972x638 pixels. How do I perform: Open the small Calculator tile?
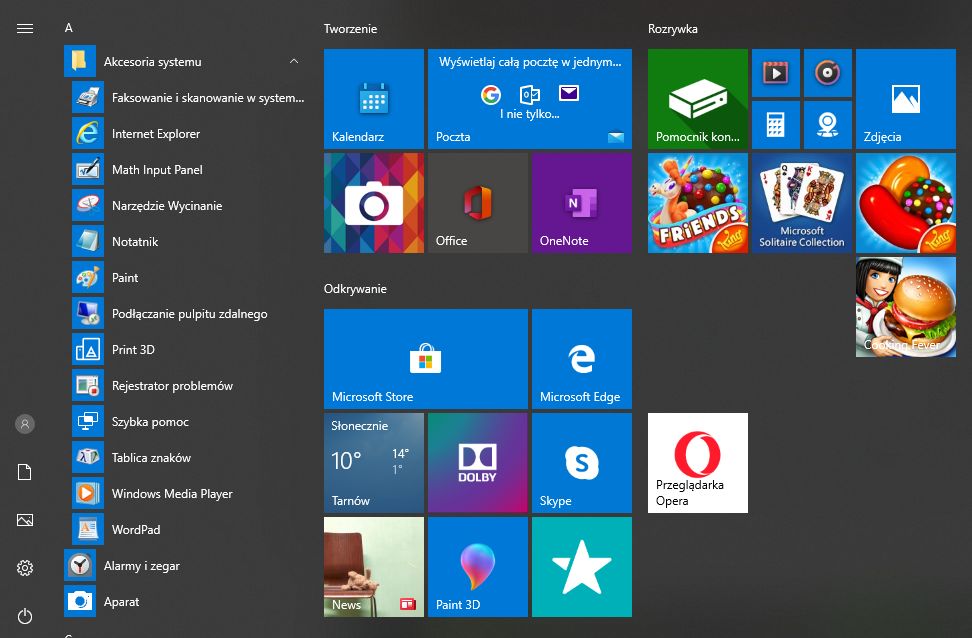tap(775, 125)
